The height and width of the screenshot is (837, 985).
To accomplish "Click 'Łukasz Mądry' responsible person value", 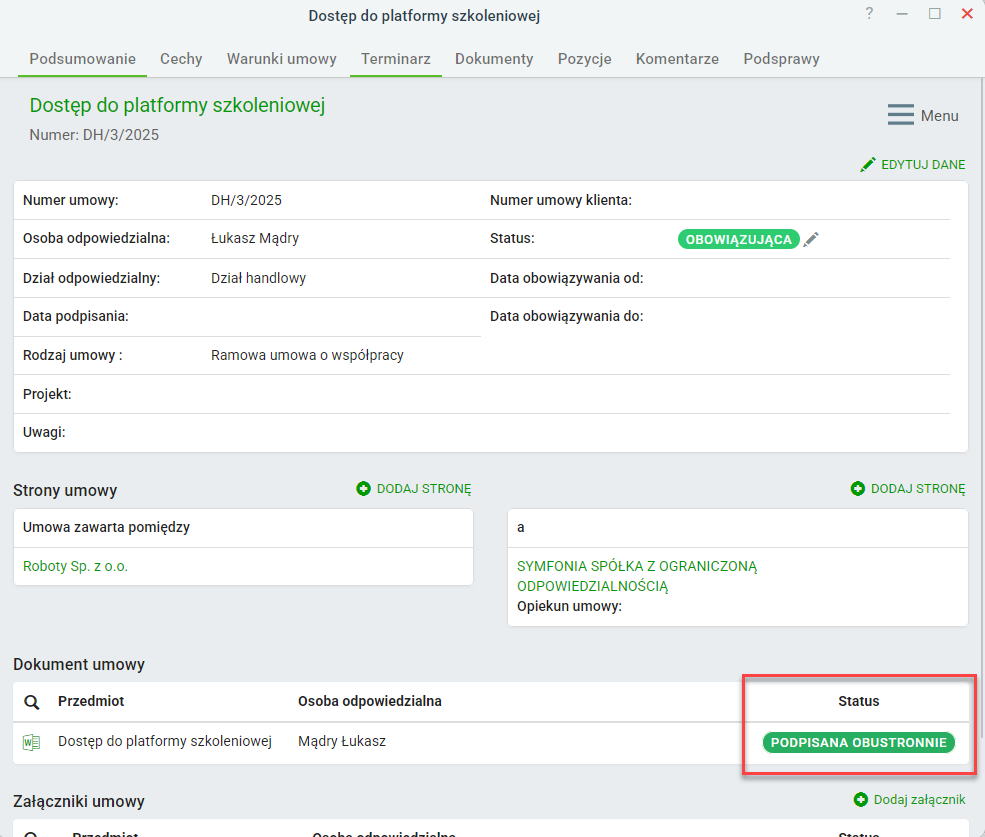I will click(255, 239).
